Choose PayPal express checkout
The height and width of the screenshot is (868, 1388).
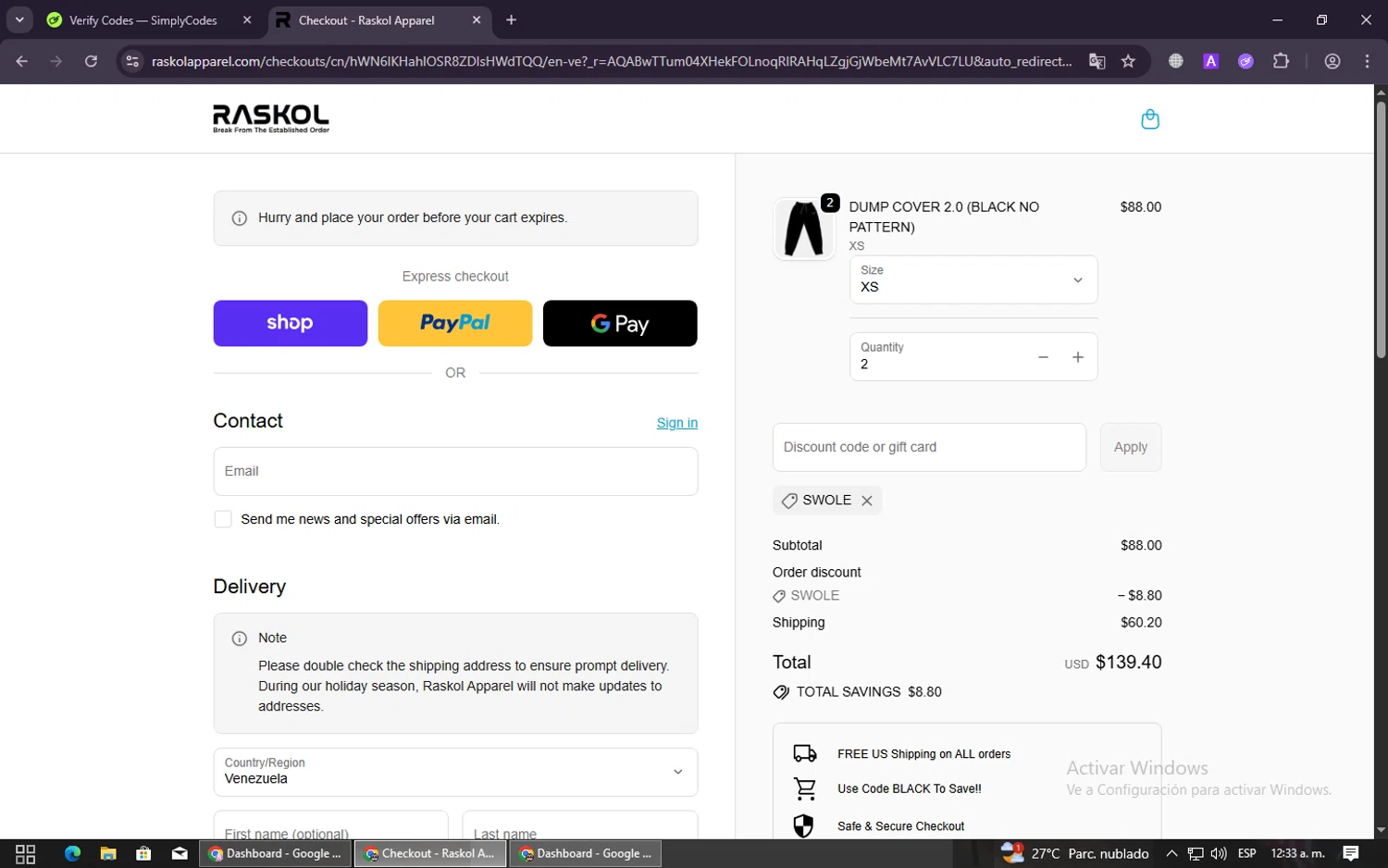click(455, 323)
